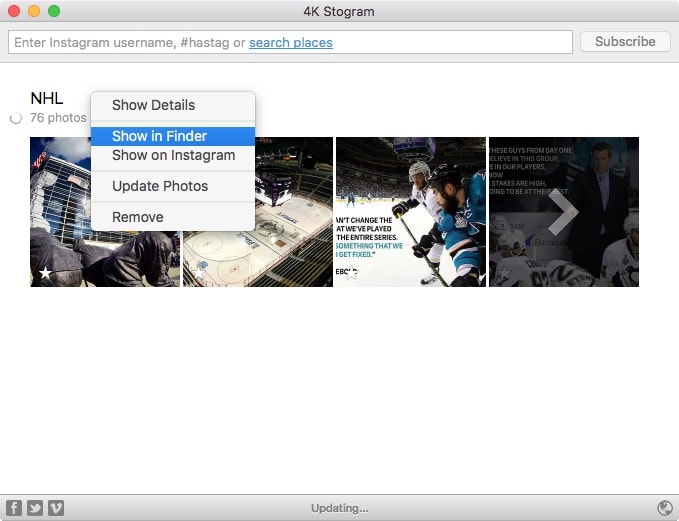Pick Remove from the context menu
This screenshot has width=679, height=521.
pyautogui.click(x=137, y=217)
